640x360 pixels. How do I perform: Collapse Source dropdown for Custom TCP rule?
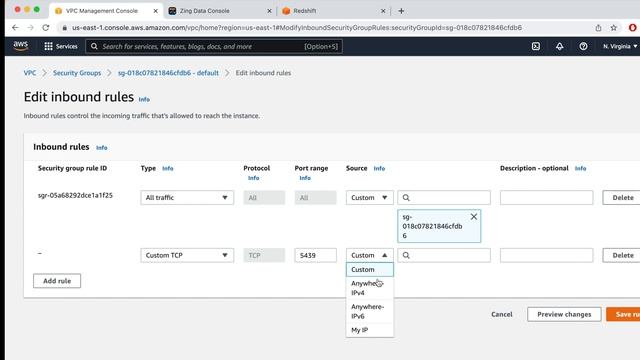pos(369,255)
